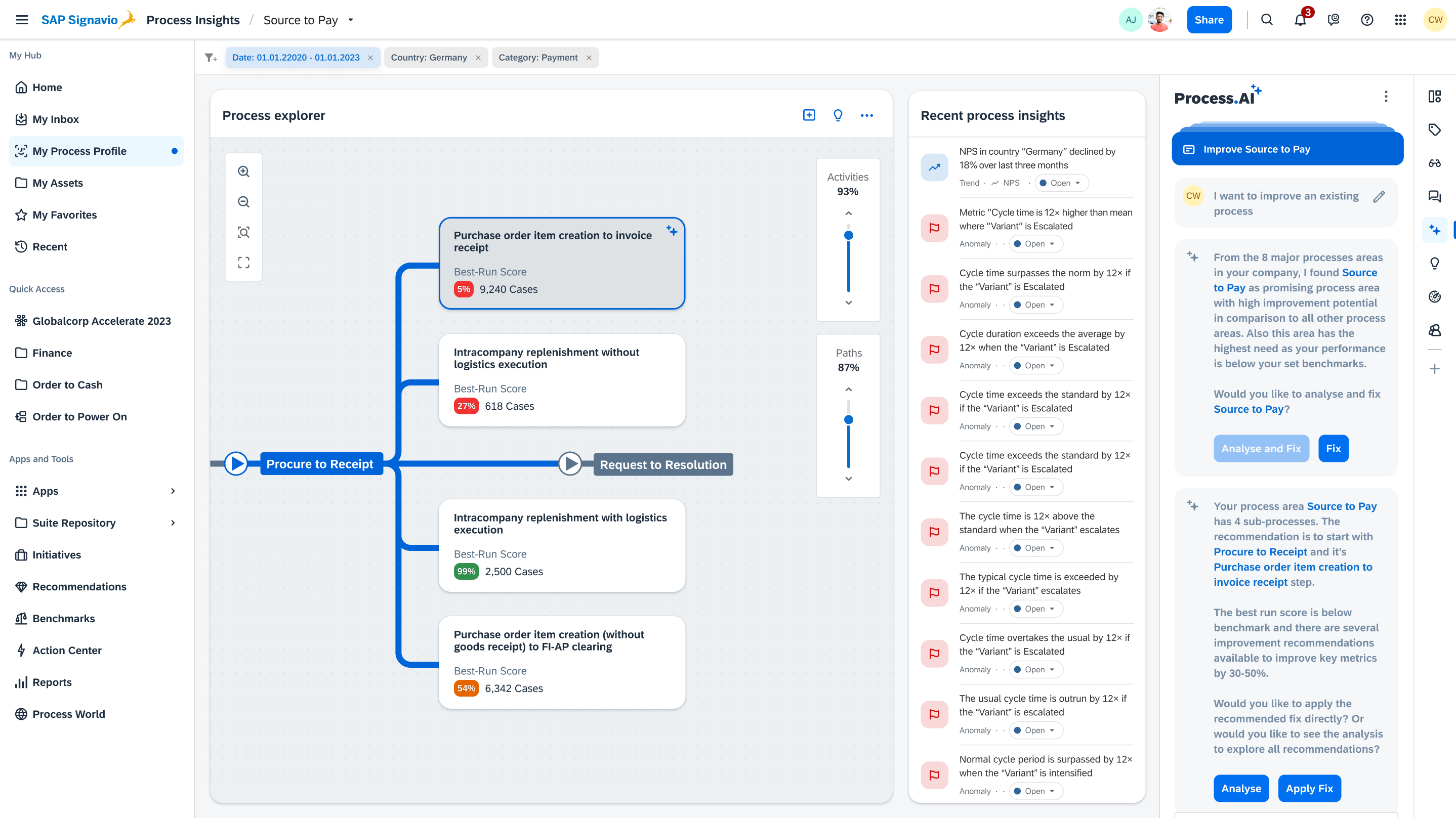Open the layout panel icon in right rail
Image resolution: width=1456 pixels, height=818 pixels.
1434,97
